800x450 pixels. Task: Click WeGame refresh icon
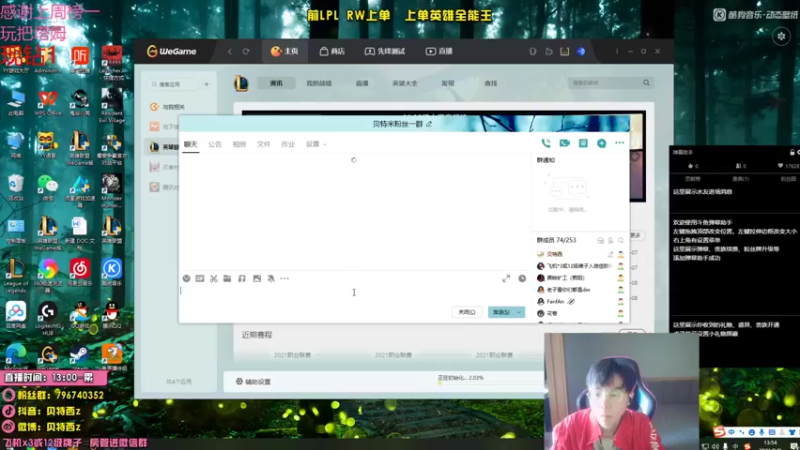246,52
